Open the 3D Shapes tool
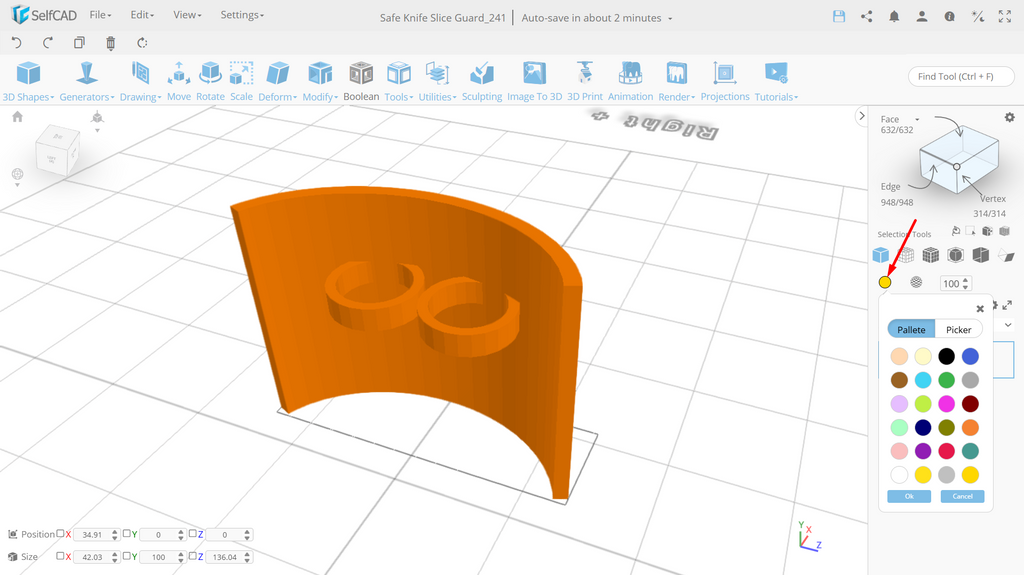 pos(29,82)
